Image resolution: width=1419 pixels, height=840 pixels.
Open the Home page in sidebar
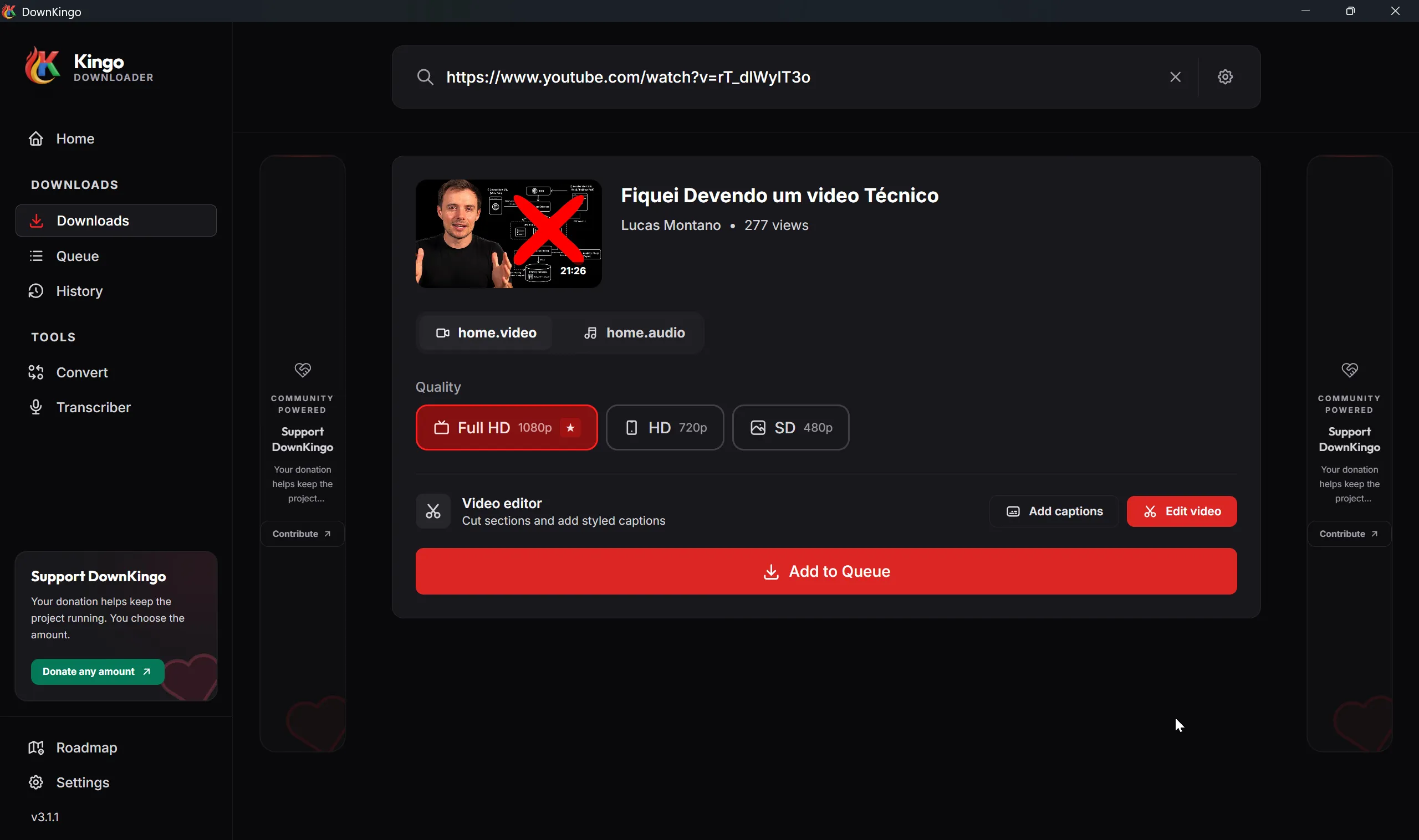pyautogui.click(x=115, y=139)
